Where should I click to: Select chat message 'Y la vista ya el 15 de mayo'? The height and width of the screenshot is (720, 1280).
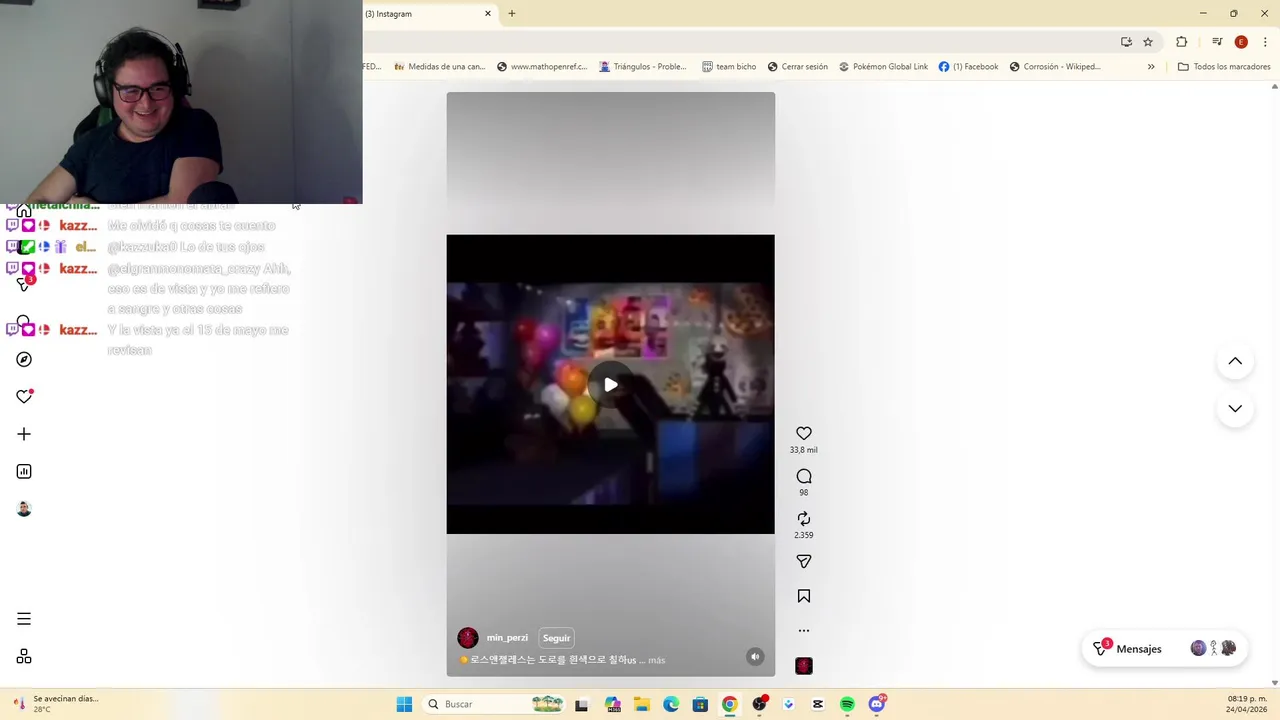[x=198, y=340]
